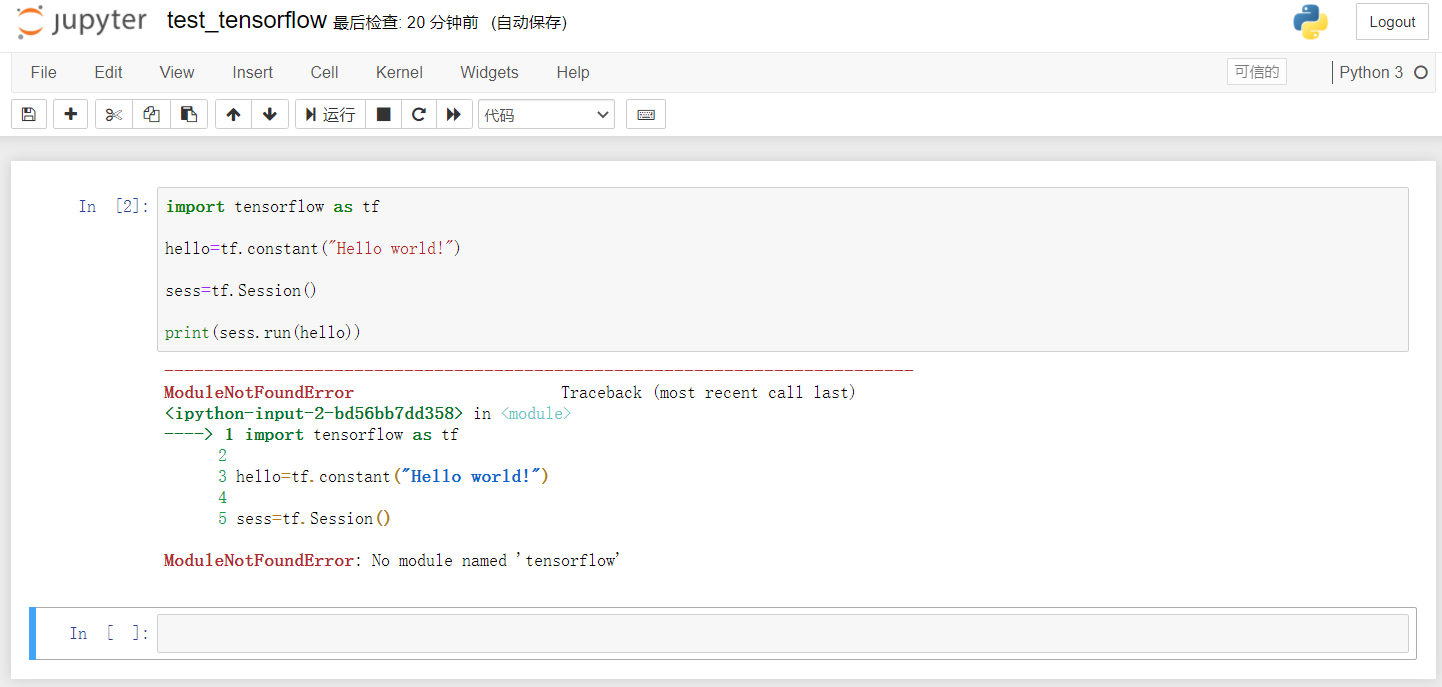This screenshot has width=1442, height=687.
Task: Click the Python 3 kernel name
Action: [1371, 72]
